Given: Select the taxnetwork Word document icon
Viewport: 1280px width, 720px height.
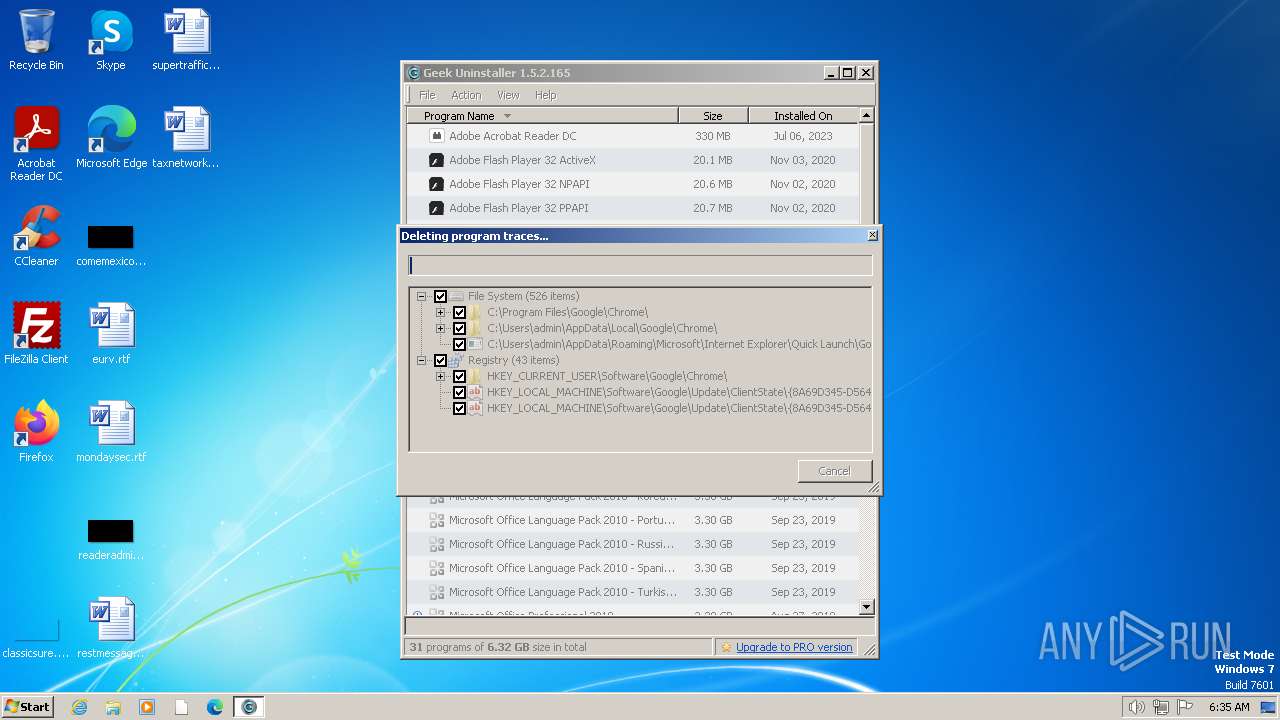Looking at the screenshot, I should (x=186, y=138).
